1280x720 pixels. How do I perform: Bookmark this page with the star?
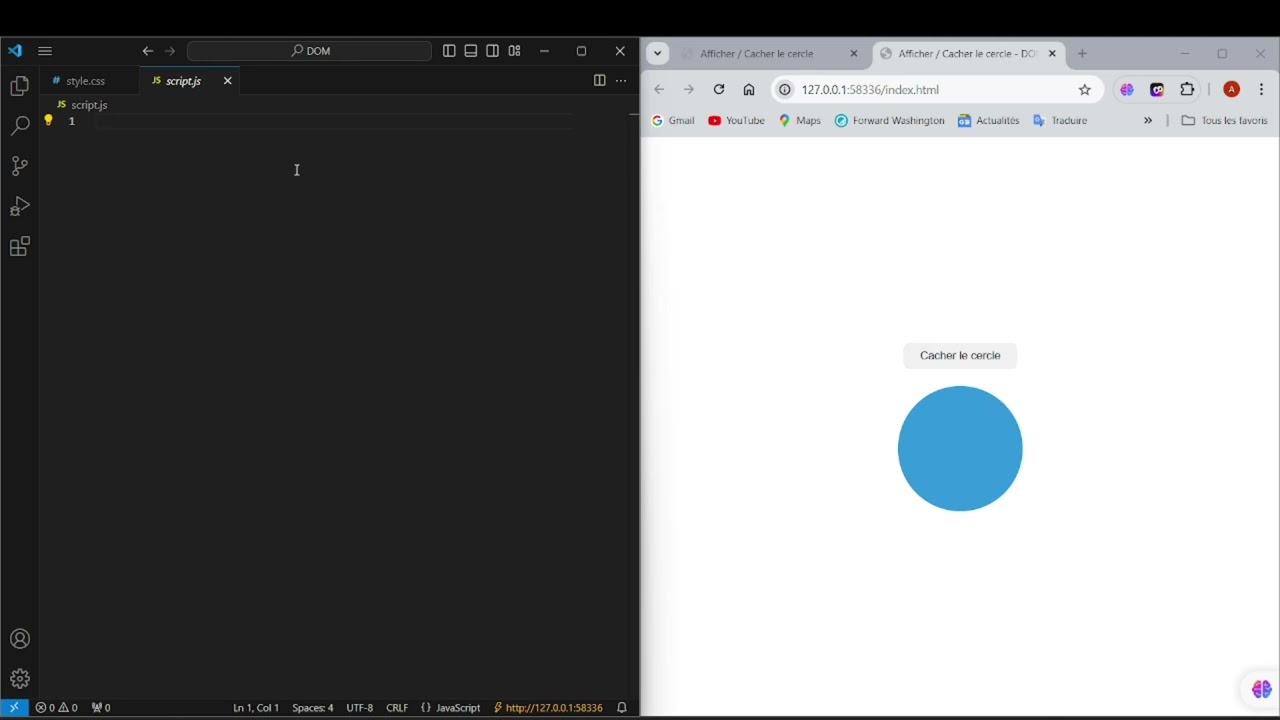point(1084,90)
